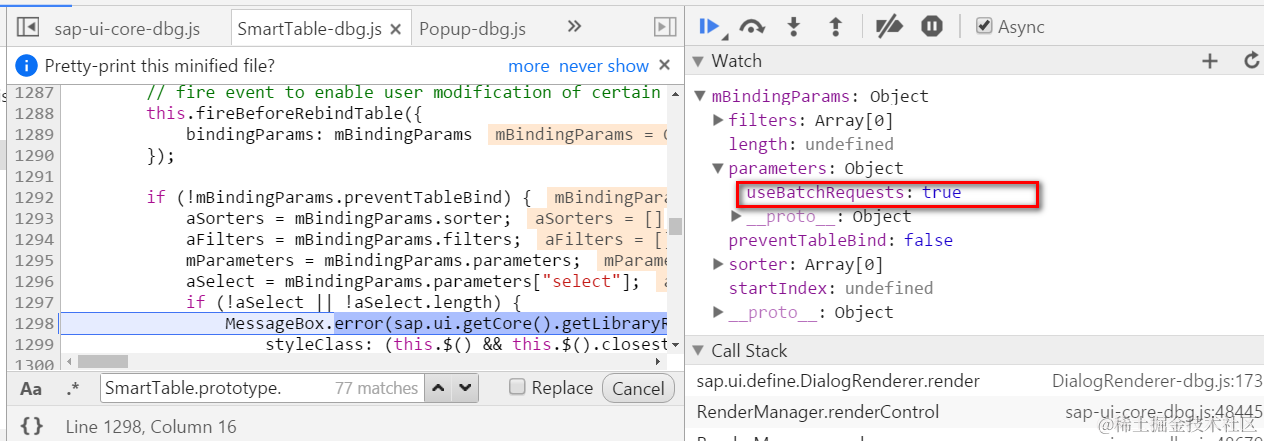
Task: Open the Popup-dbg.js tab
Action: pyautogui.click(x=472, y=29)
